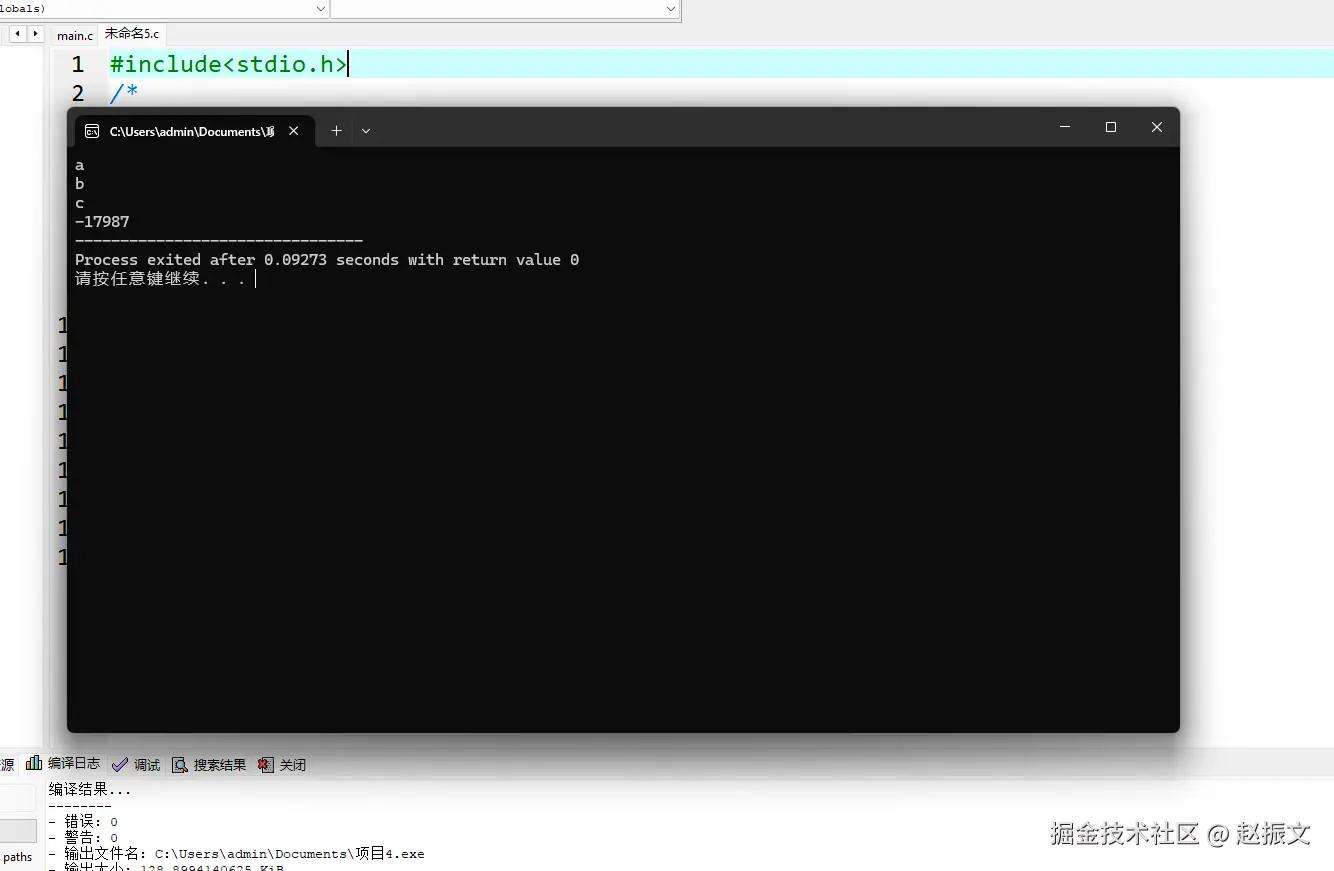Open the 搜索结果 search results tab

pos(209,764)
